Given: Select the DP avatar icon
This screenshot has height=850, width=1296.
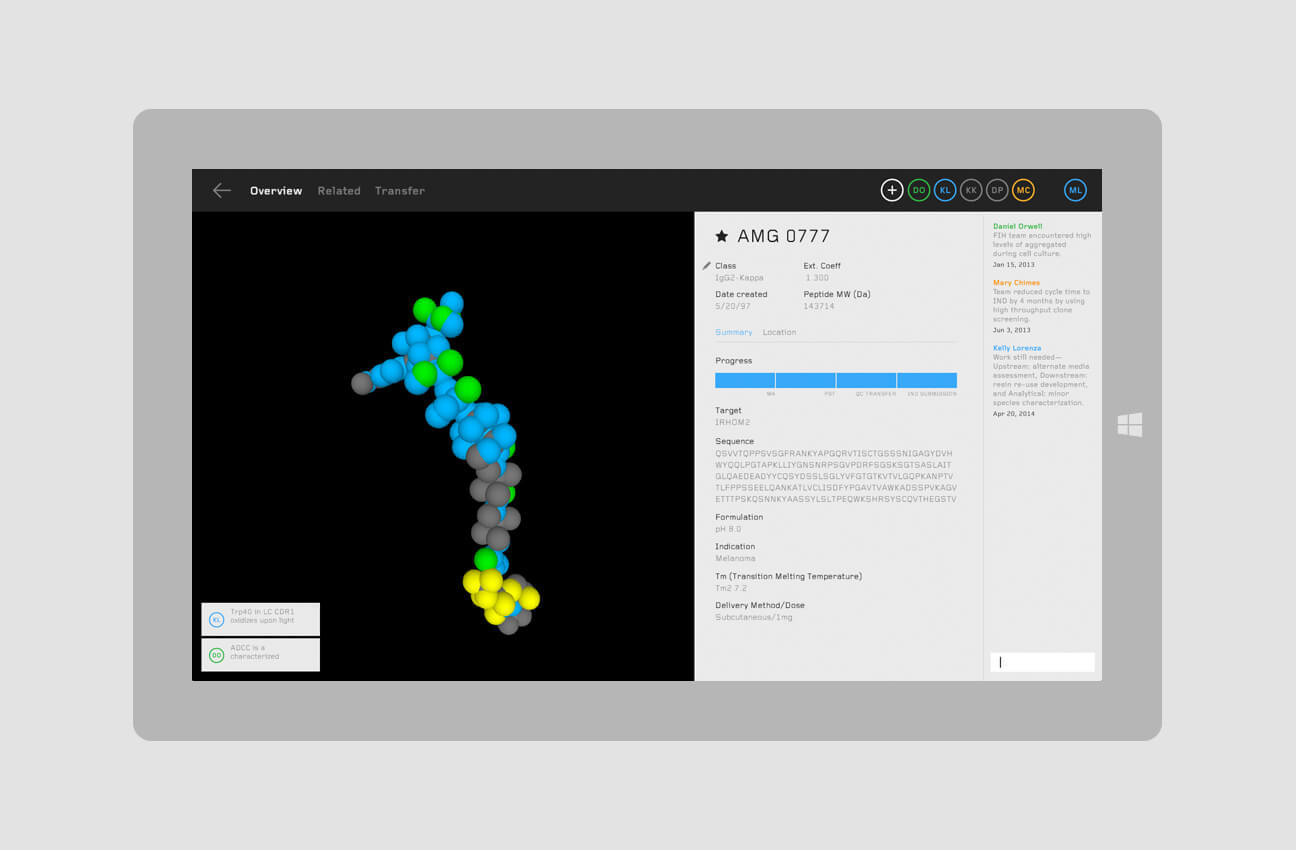Looking at the screenshot, I should pos(997,189).
